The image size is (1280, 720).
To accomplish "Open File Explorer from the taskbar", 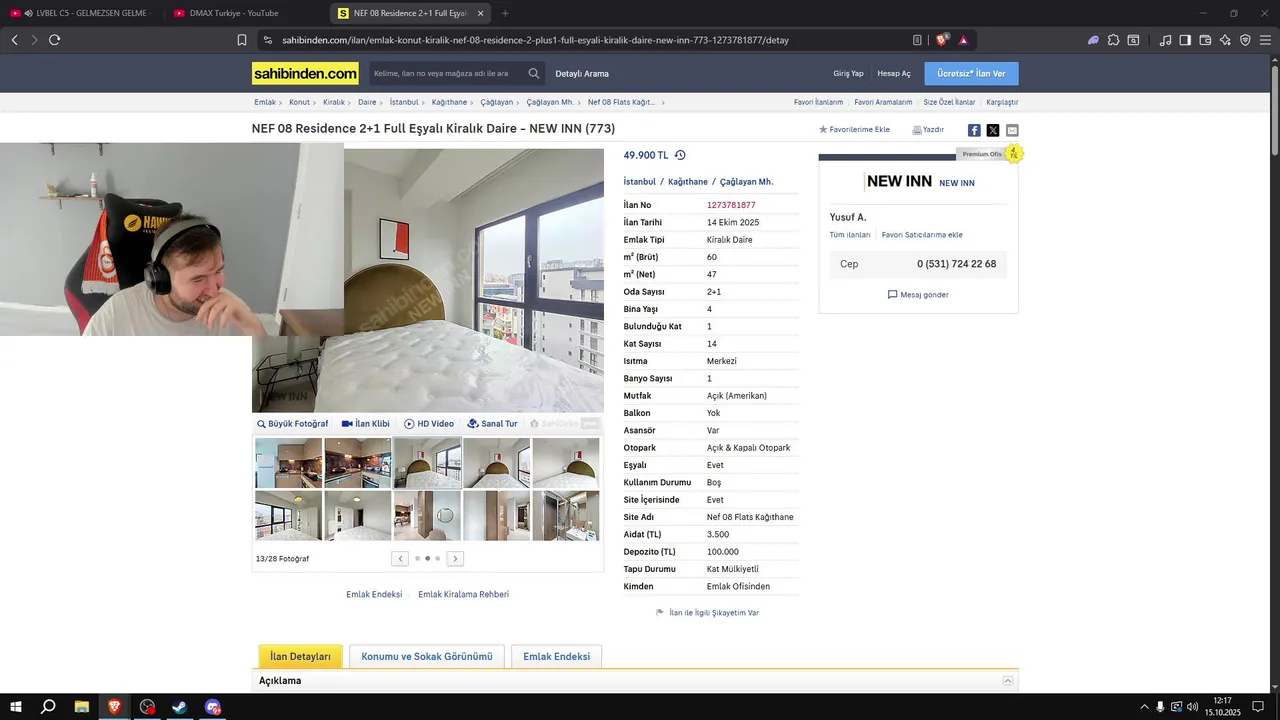I will (x=82, y=707).
